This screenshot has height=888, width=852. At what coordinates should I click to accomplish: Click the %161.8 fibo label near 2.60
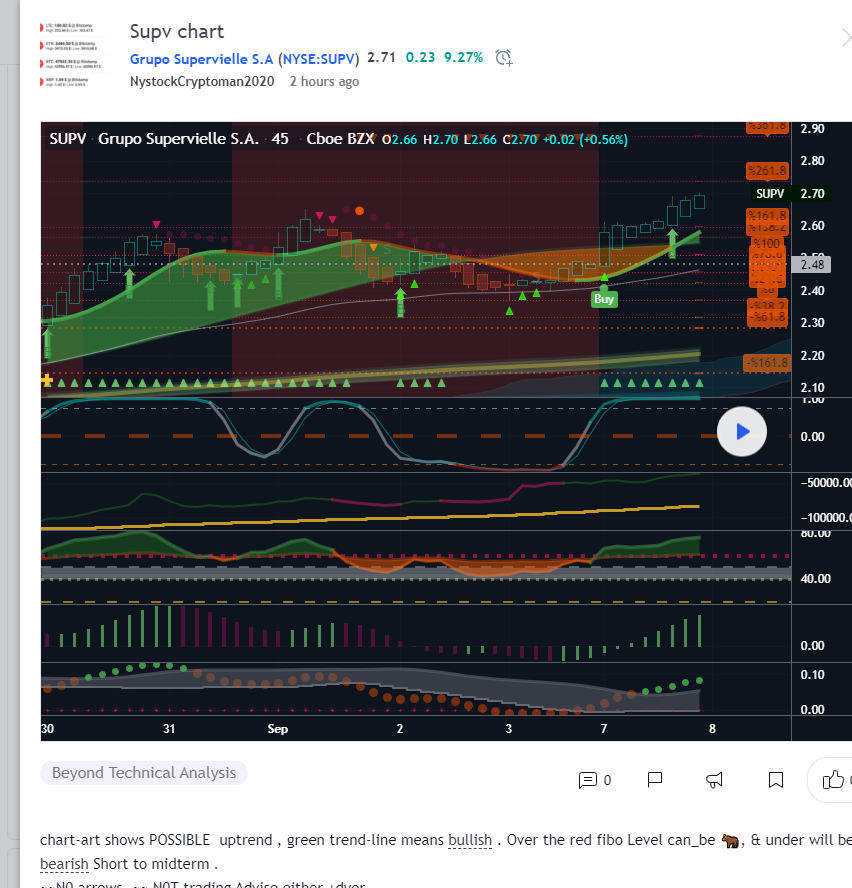point(767,216)
